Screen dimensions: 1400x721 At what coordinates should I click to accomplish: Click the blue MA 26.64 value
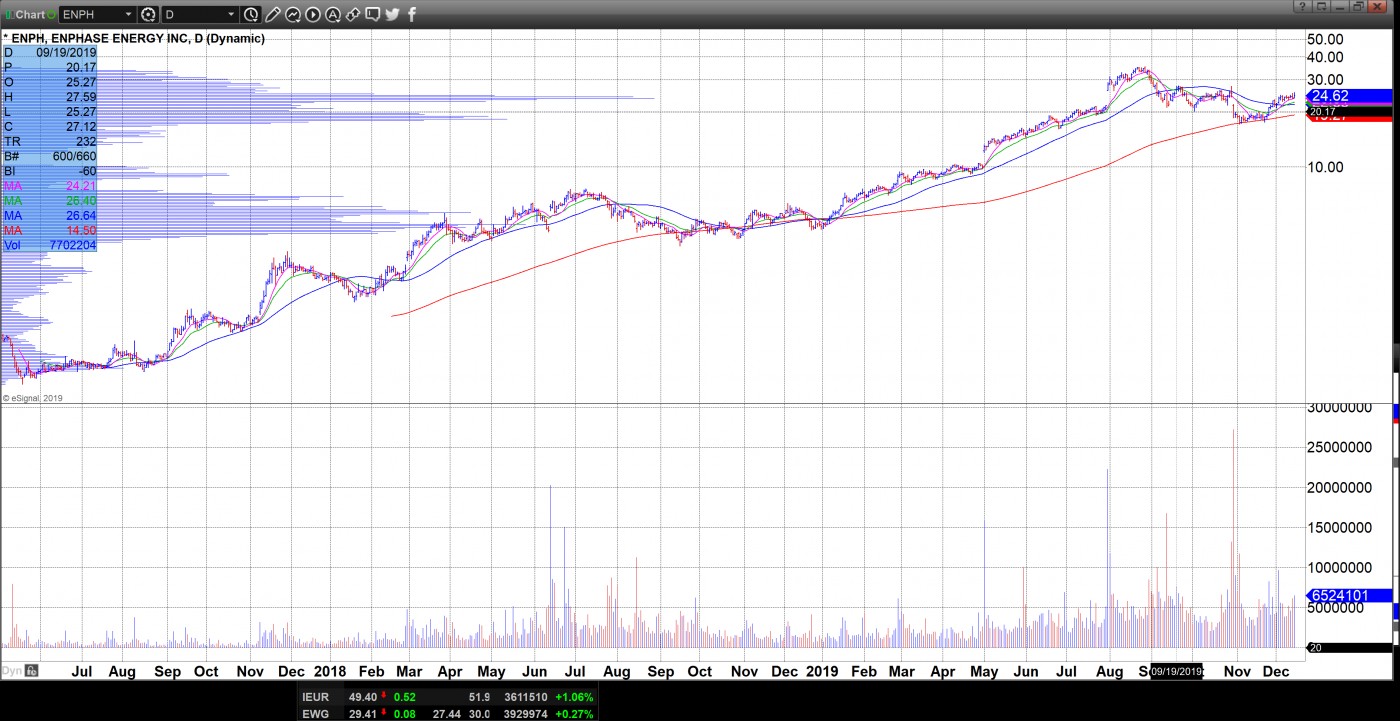pos(80,216)
